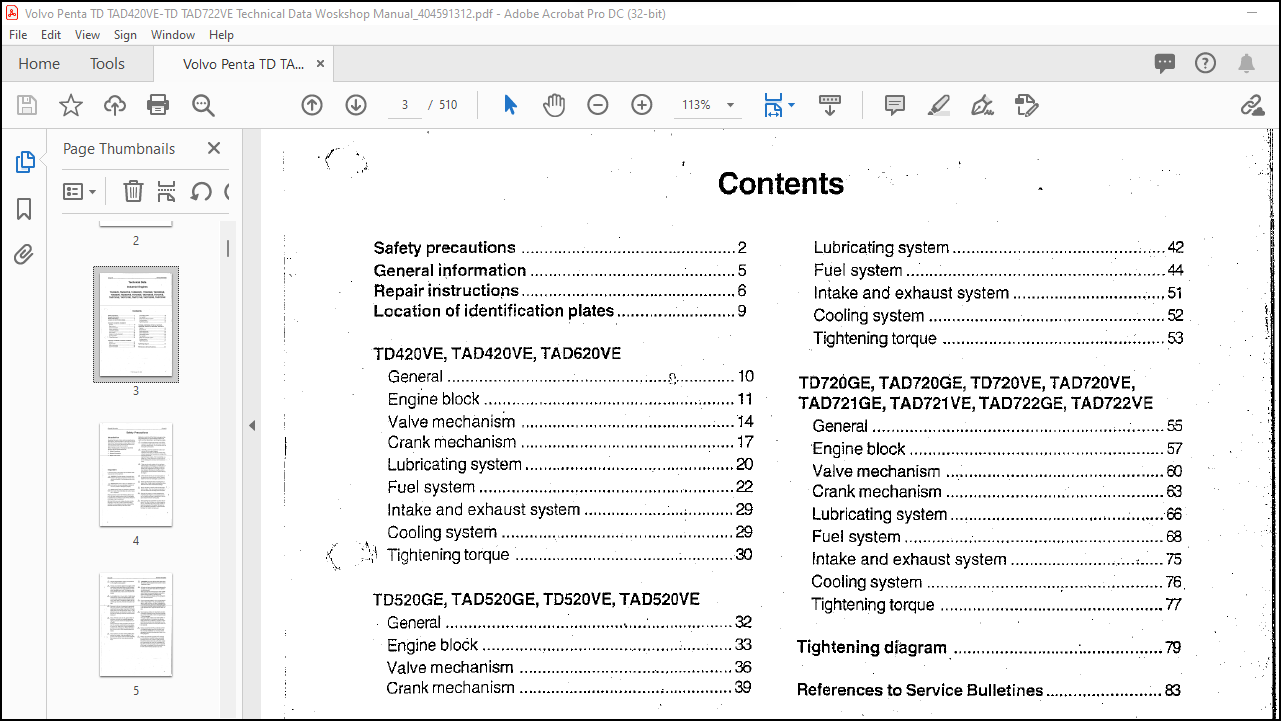Image resolution: width=1281 pixels, height=721 pixels.
Task: Click the Intake and exhaust system 51 entry
Action: (x=998, y=293)
